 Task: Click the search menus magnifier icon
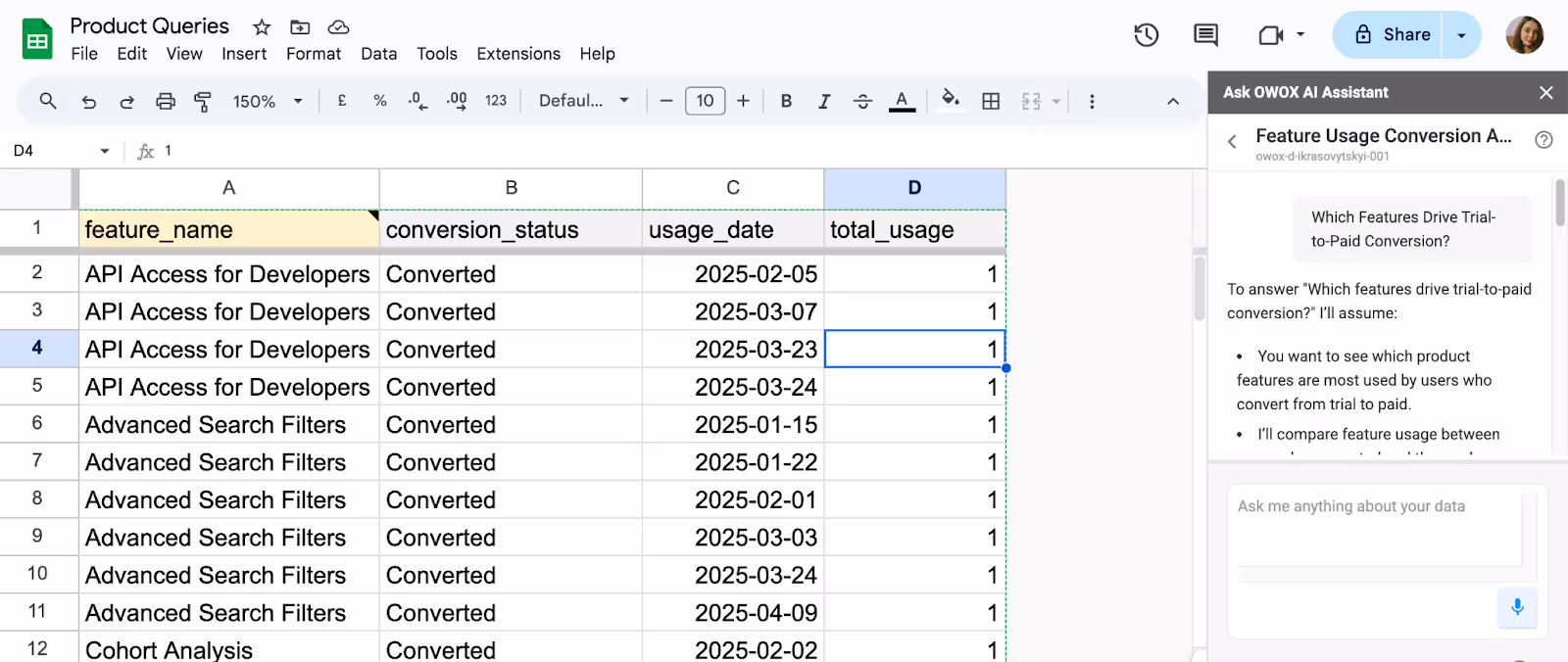point(47,101)
